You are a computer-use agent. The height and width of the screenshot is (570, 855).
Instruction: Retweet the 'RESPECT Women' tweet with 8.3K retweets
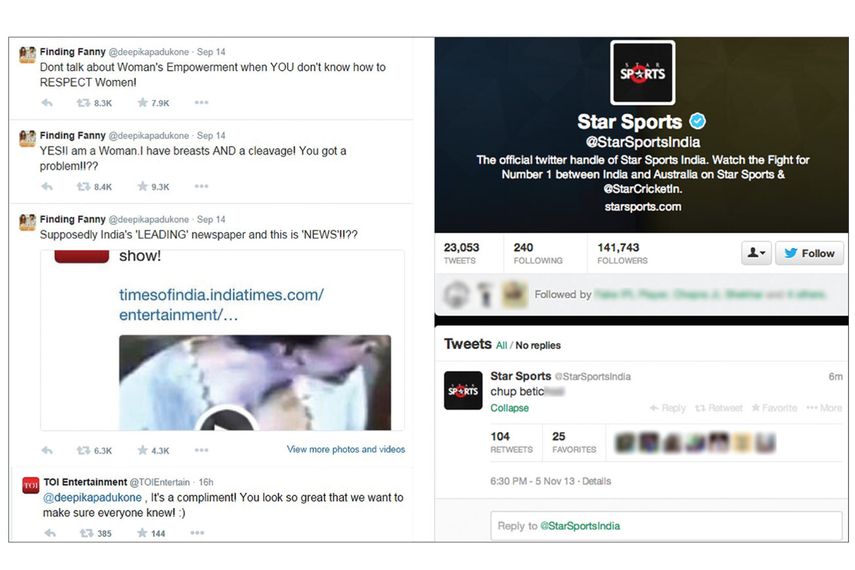click(x=94, y=103)
